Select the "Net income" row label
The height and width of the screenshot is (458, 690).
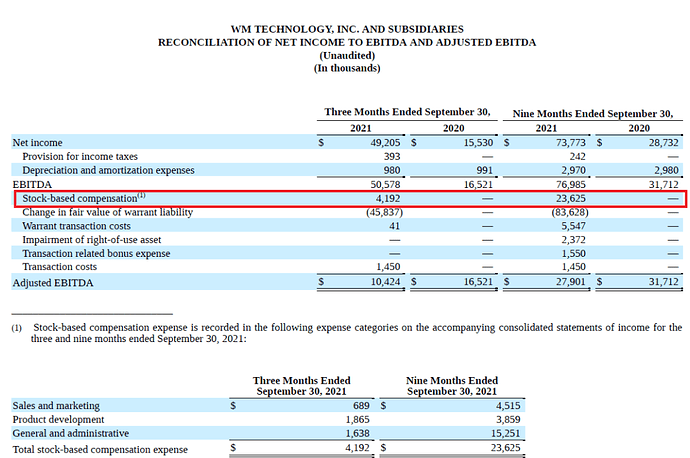[x=37, y=143]
